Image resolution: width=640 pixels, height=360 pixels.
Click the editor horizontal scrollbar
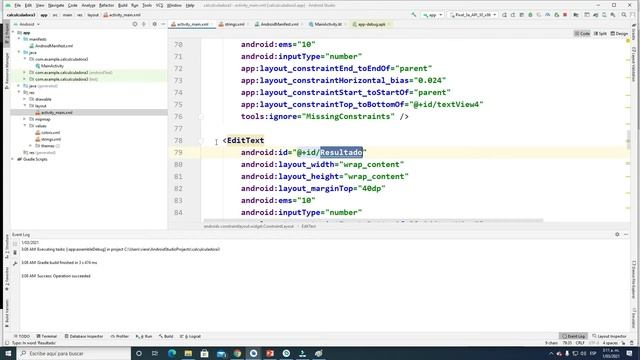click(373, 221)
